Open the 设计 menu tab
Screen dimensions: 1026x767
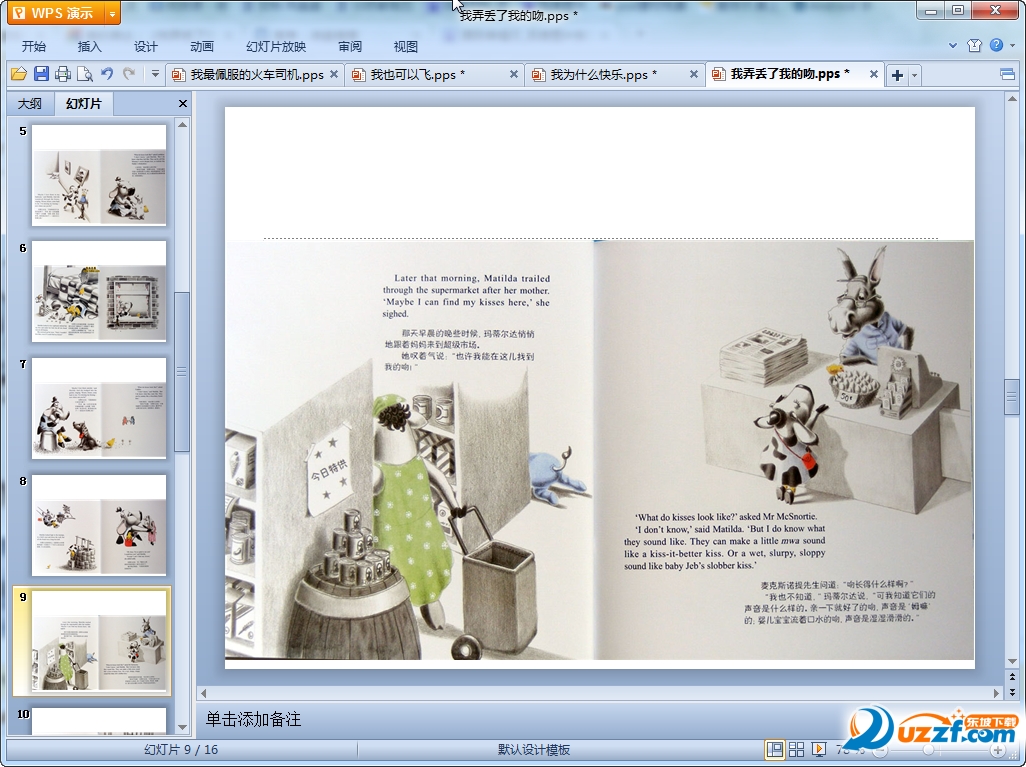pos(145,46)
